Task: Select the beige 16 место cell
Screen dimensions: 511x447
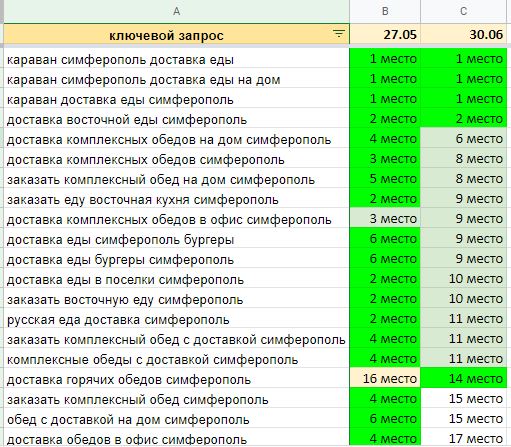Action: point(385,378)
